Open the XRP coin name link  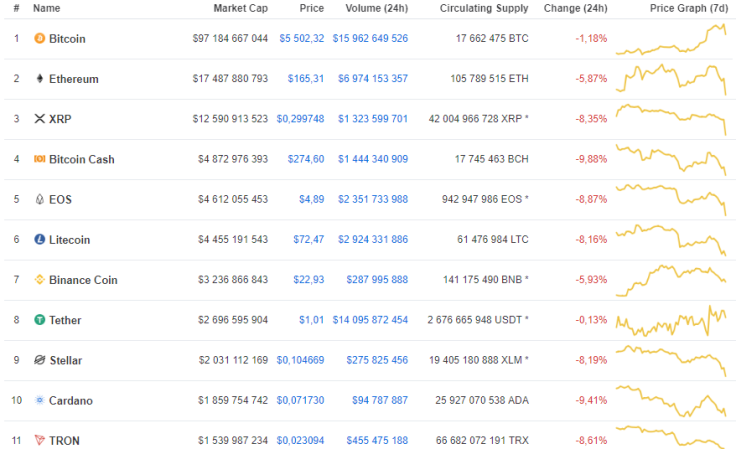tap(60, 119)
